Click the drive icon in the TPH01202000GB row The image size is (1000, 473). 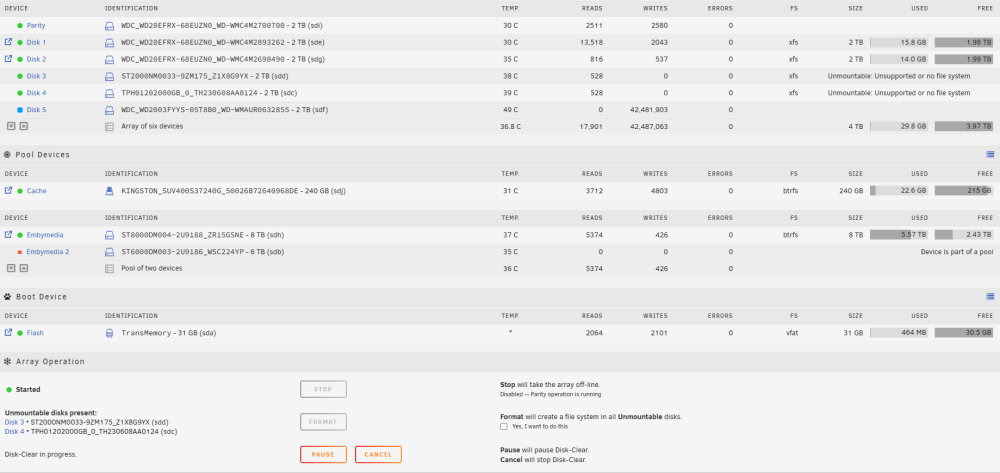[x=109, y=93]
